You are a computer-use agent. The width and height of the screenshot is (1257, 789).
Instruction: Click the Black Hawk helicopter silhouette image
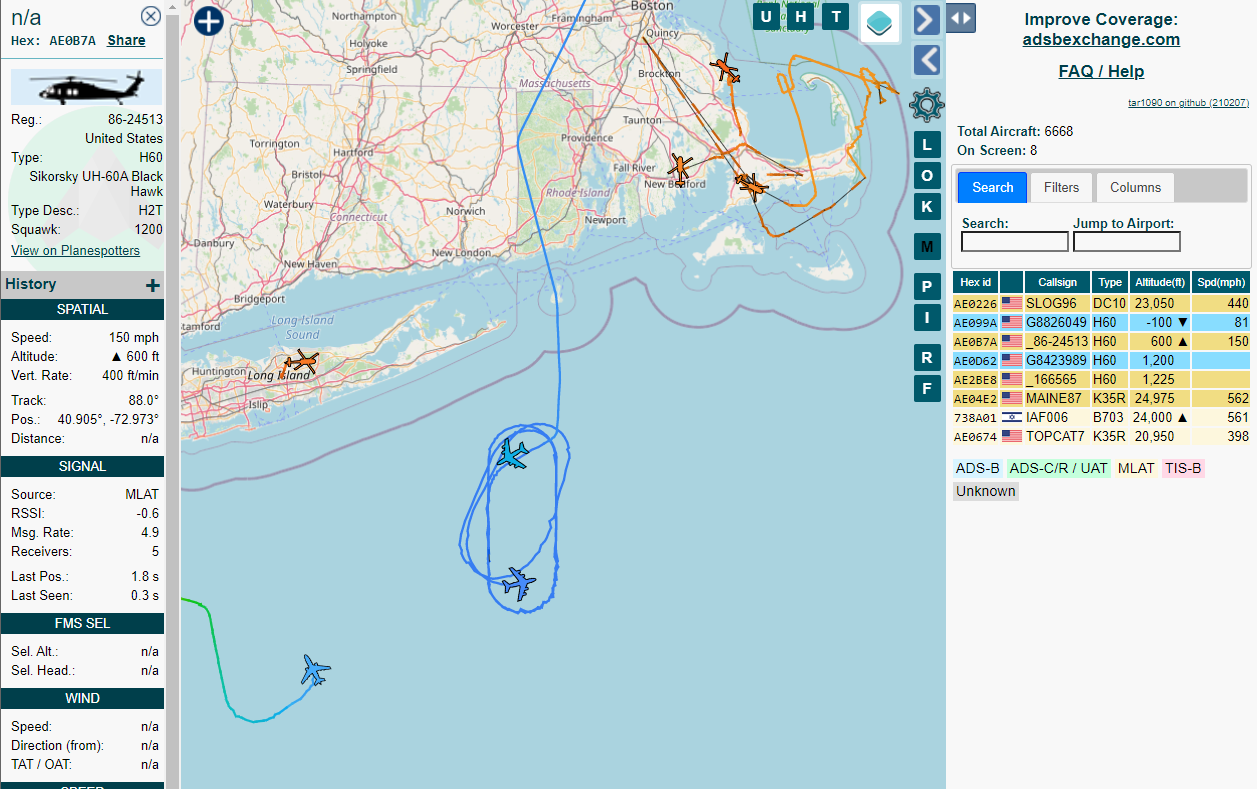(86, 87)
